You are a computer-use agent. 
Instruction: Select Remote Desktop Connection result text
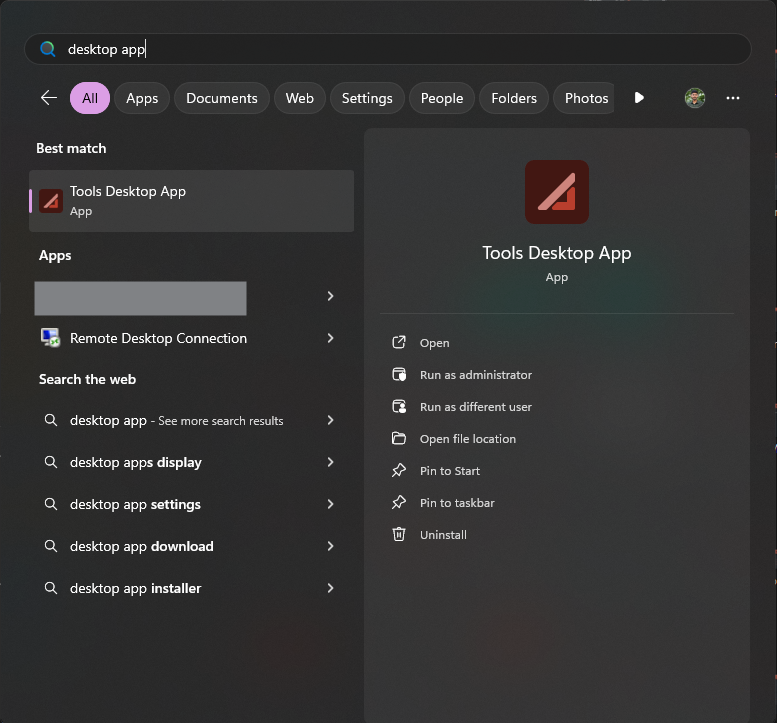click(158, 338)
